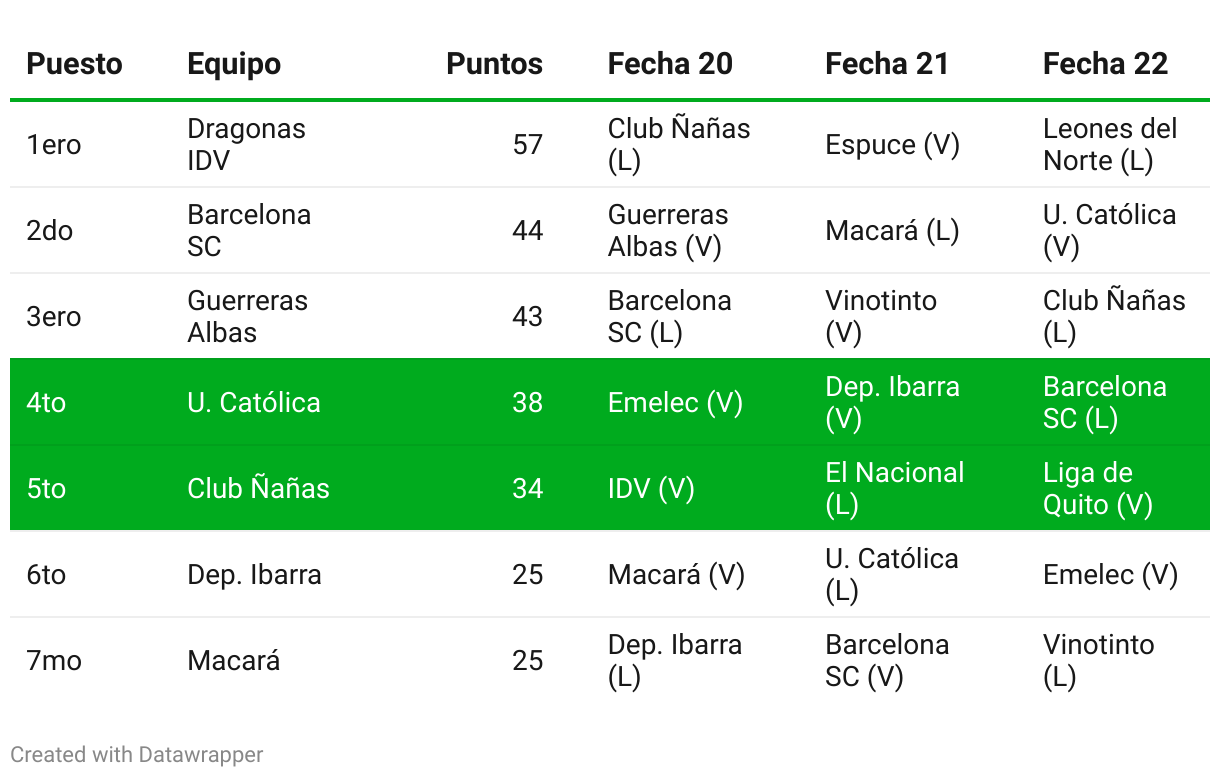Open the Created with Datawrapper link

click(x=137, y=754)
